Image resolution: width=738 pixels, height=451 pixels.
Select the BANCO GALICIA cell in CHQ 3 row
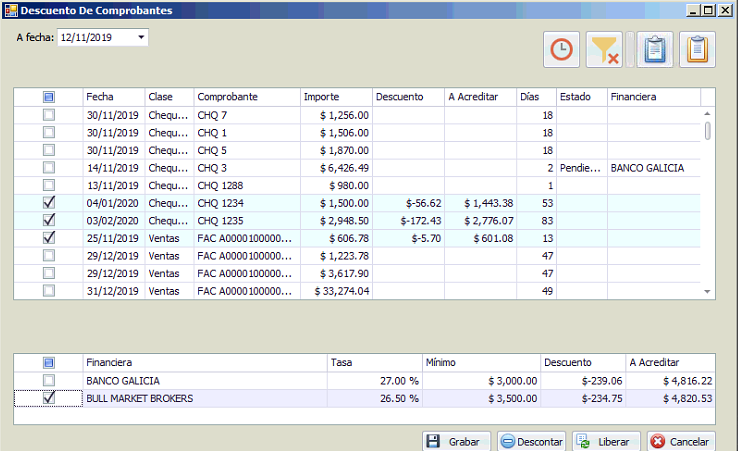[654, 168]
